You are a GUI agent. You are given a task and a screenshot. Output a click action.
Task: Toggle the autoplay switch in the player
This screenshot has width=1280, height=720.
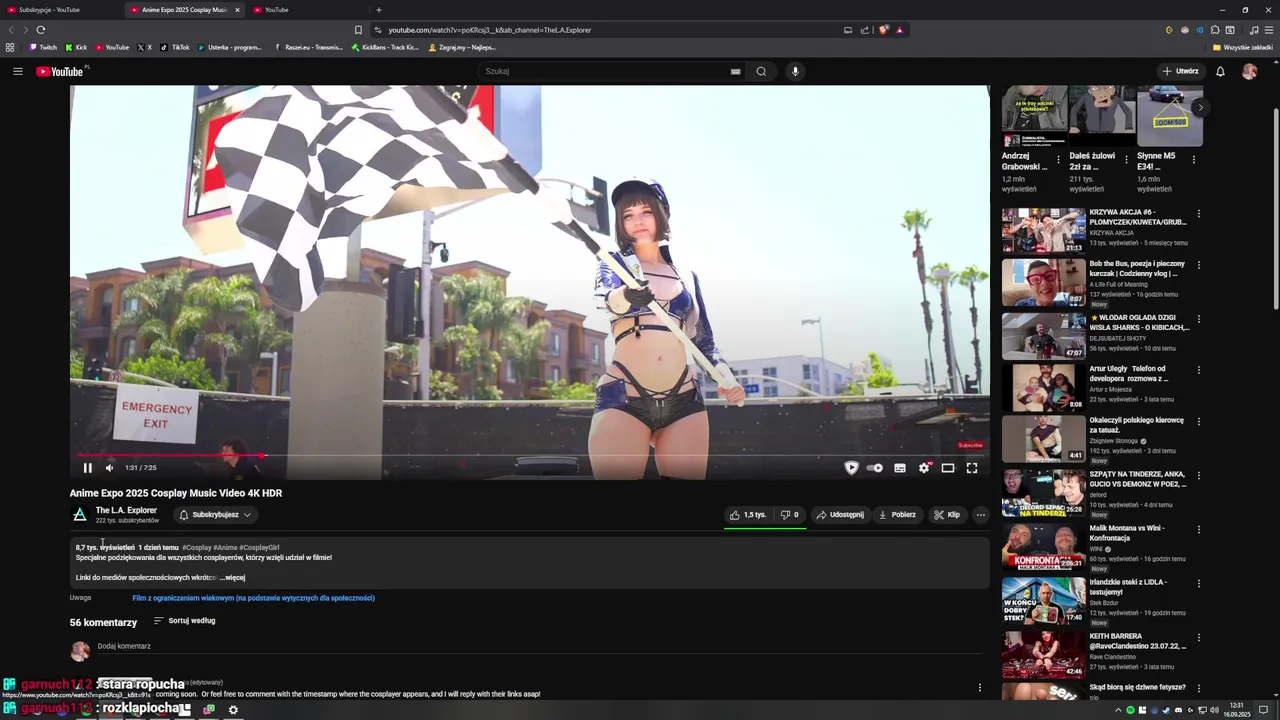click(x=874, y=468)
